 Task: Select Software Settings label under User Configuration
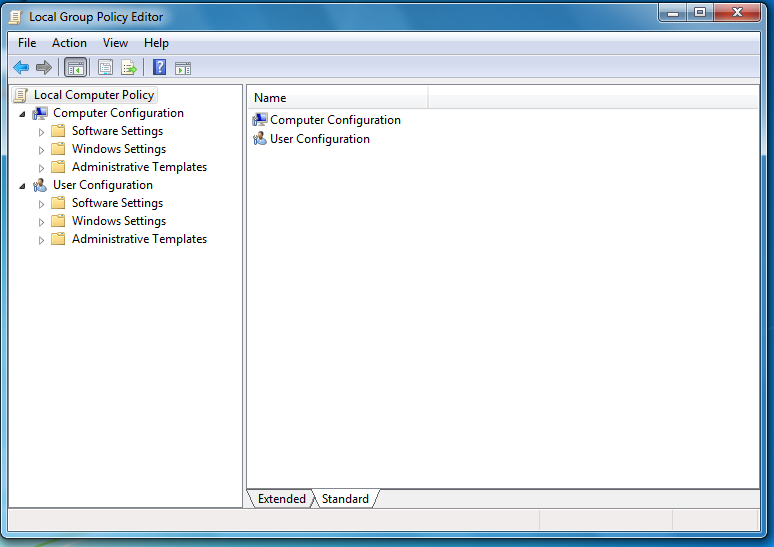pyautogui.click(x=117, y=203)
